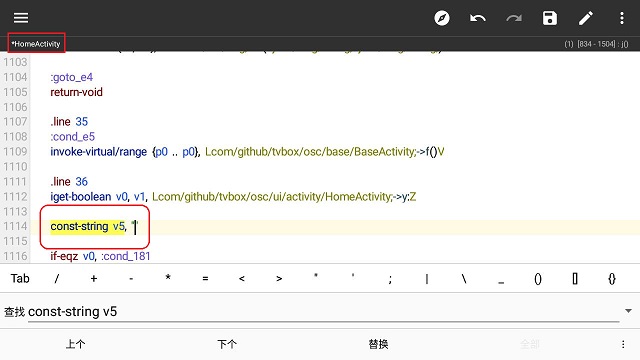Tap the 替换 replace button

click(x=378, y=344)
